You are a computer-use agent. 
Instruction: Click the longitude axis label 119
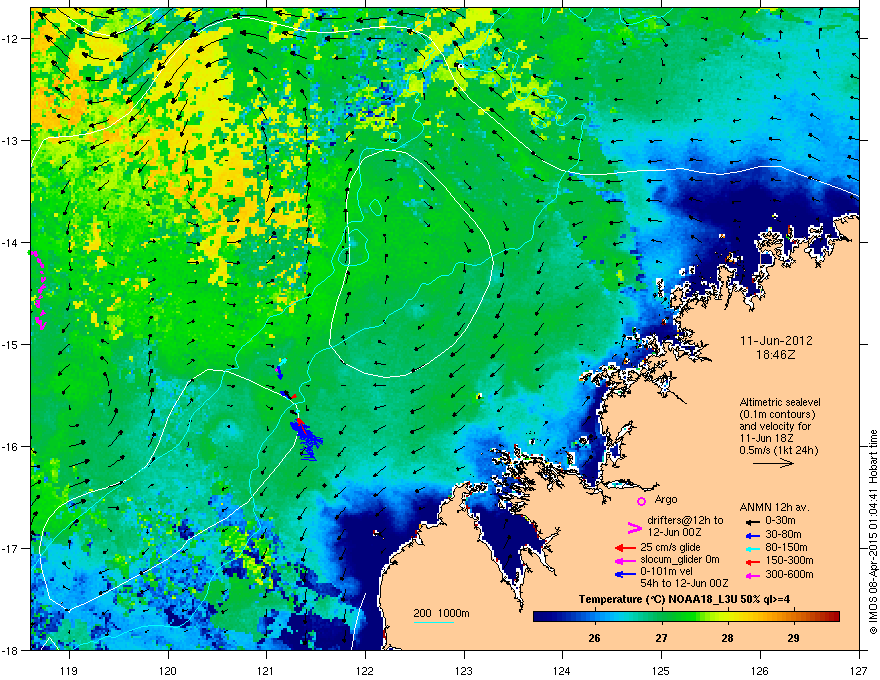69,670
